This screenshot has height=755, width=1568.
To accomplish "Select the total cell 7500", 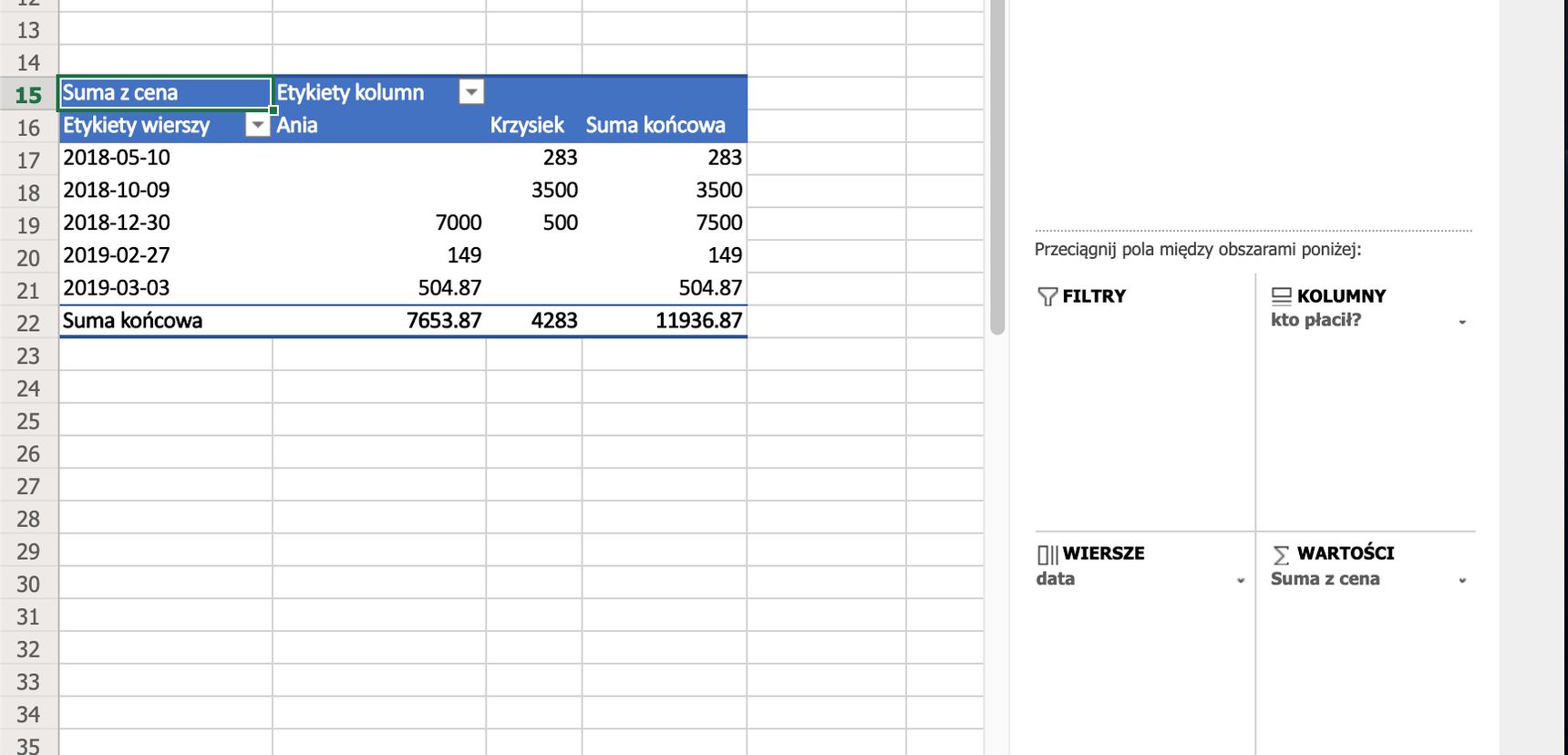I will click(665, 223).
